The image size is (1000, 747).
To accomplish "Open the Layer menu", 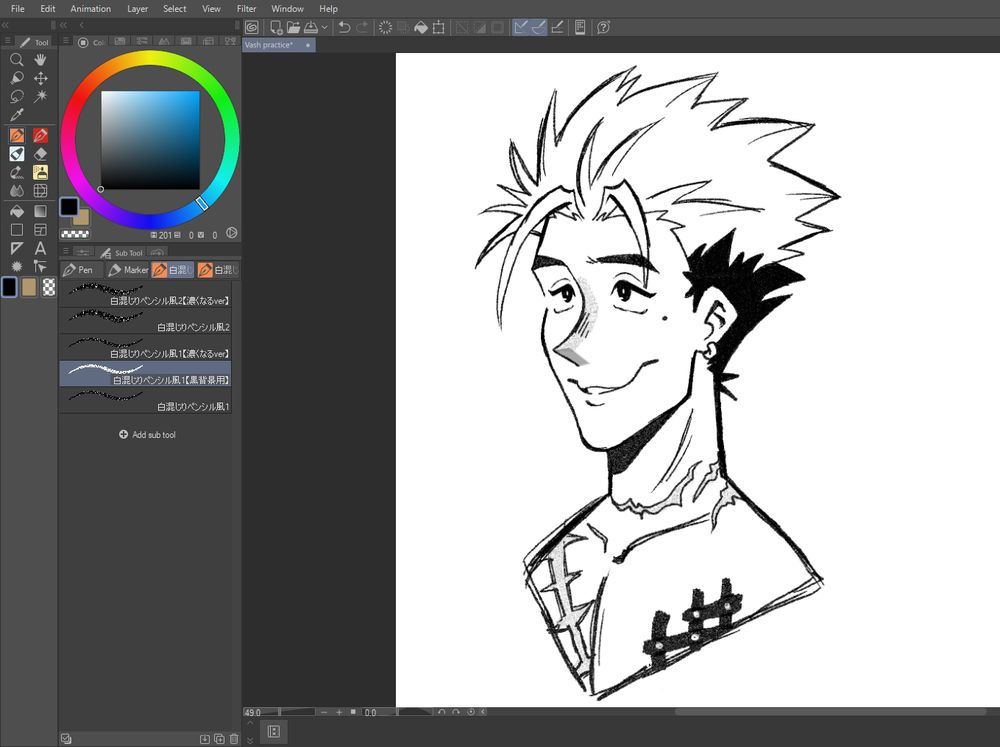I will (137, 9).
